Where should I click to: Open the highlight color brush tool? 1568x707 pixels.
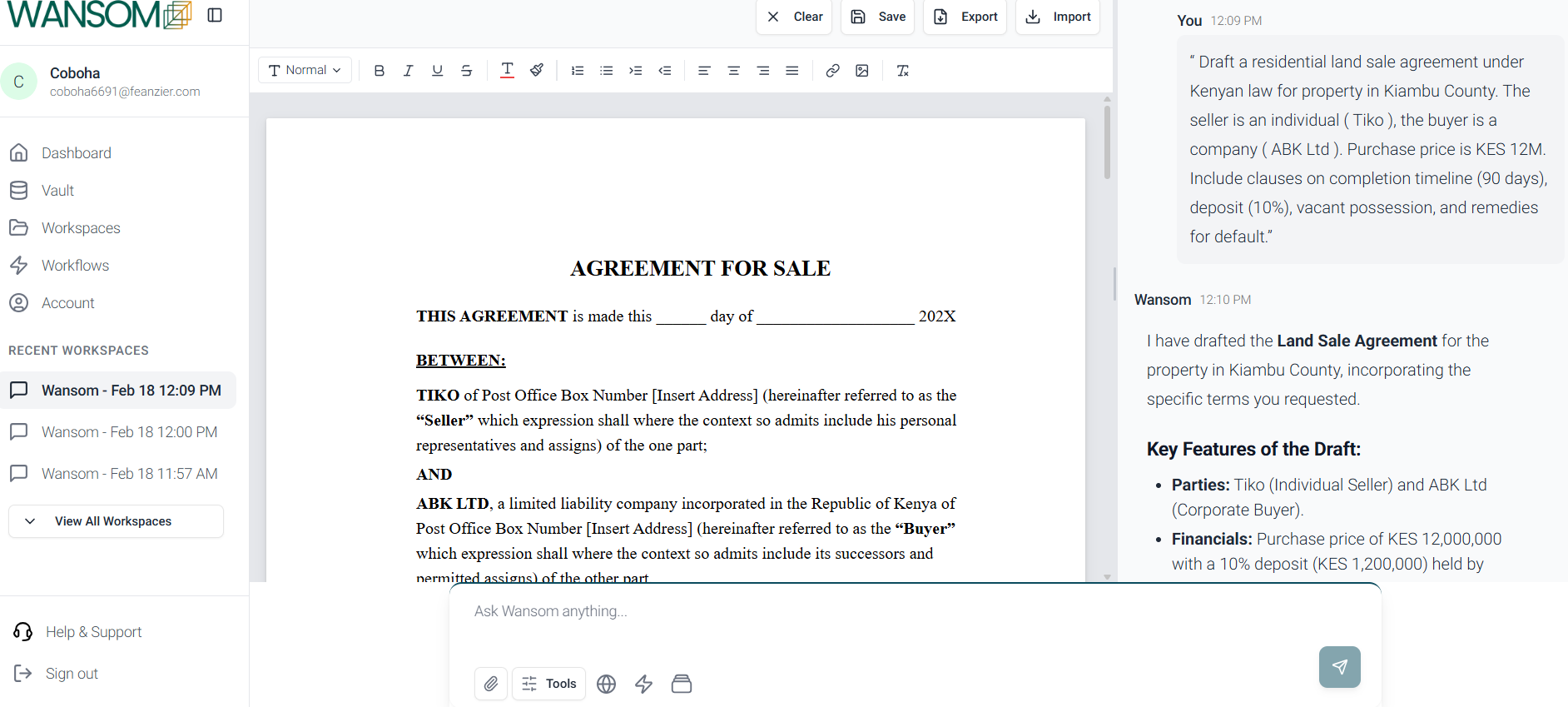coord(537,71)
